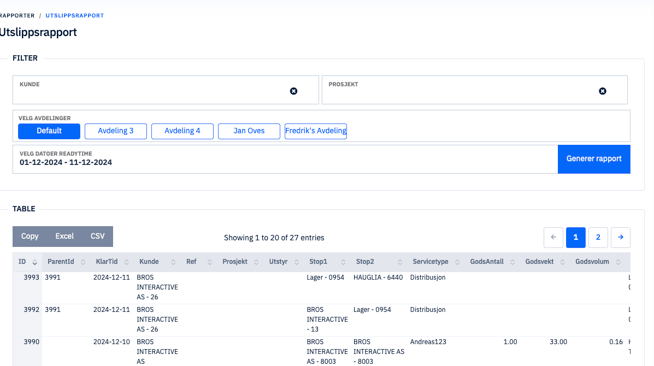Click ParentId 3991 in row 3992

pyautogui.click(x=53, y=309)
